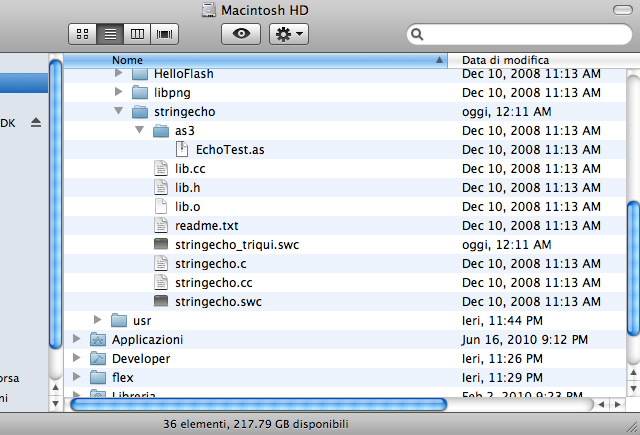Select the stringecho folder icon
This screenshot has height=435, width=640.
140,111
